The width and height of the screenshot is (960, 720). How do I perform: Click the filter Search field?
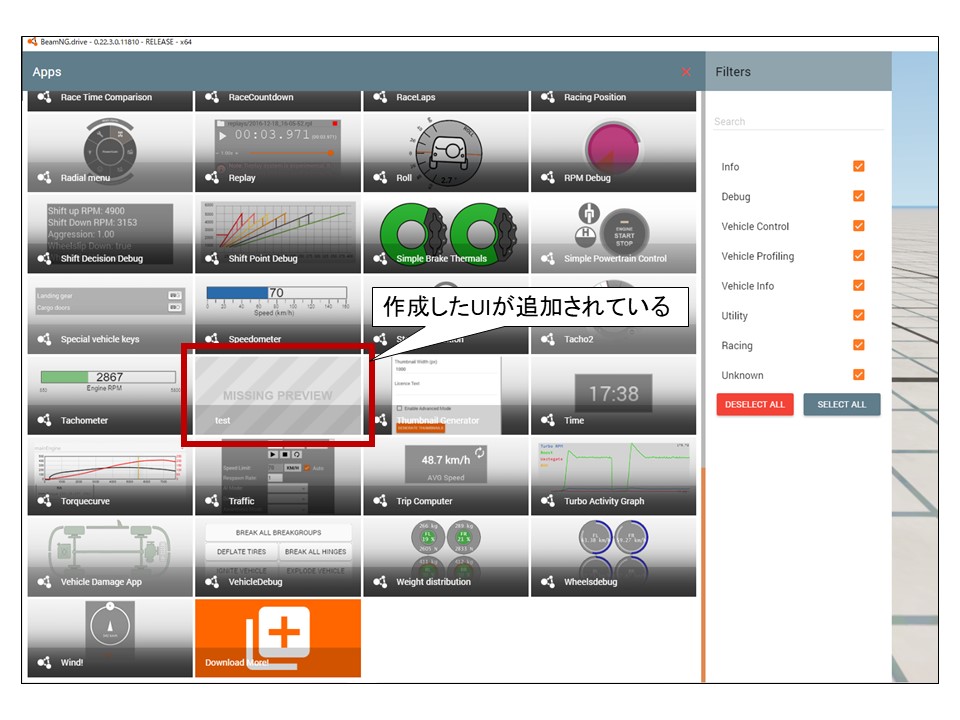click(x=797, y=122)
